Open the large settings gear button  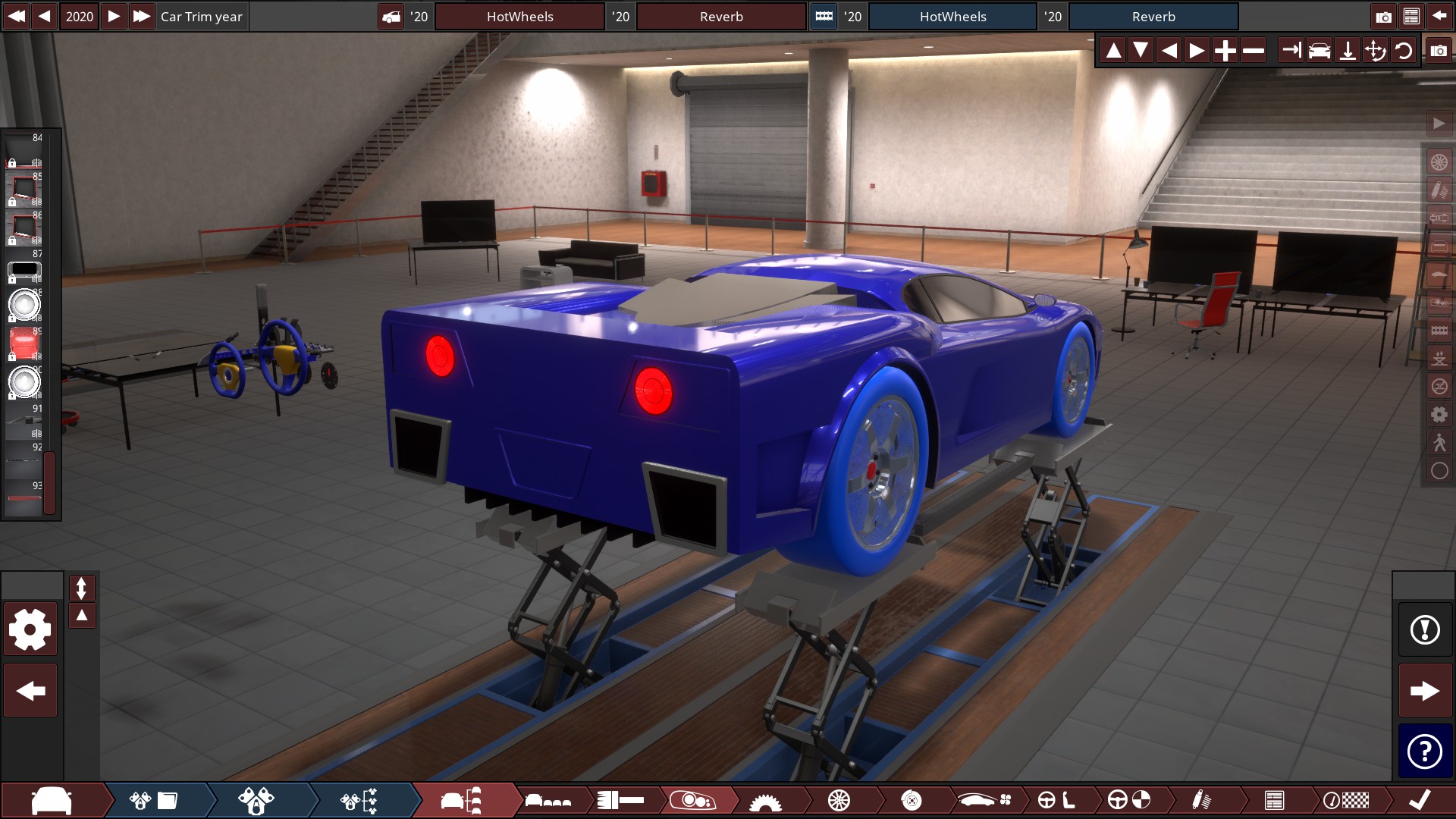point(30,629)
